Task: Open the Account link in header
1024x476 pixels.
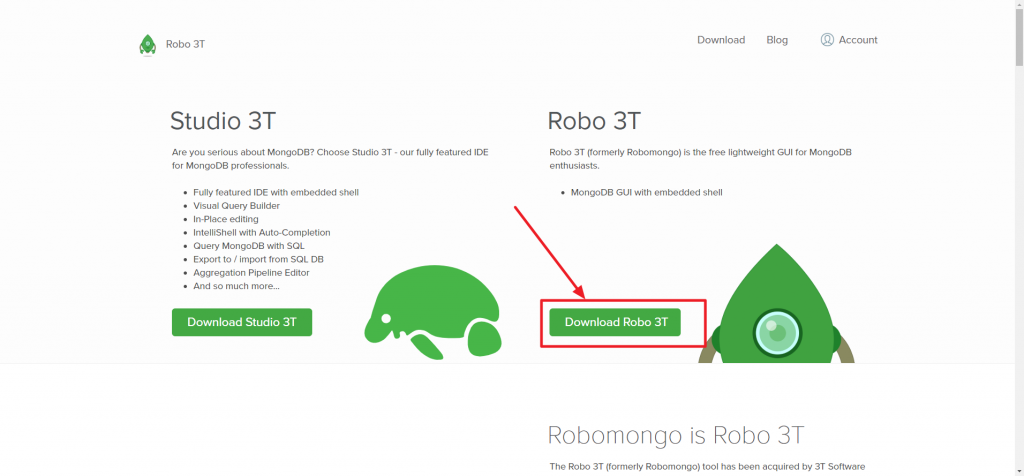Action: click(858, 40)
